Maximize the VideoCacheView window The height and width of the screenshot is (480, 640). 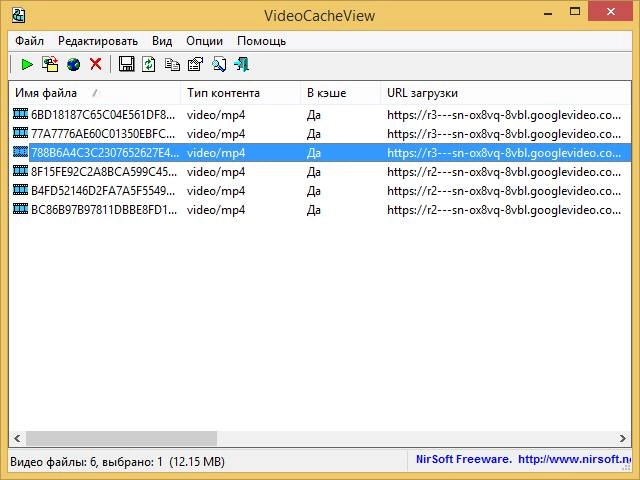(575, 12)
